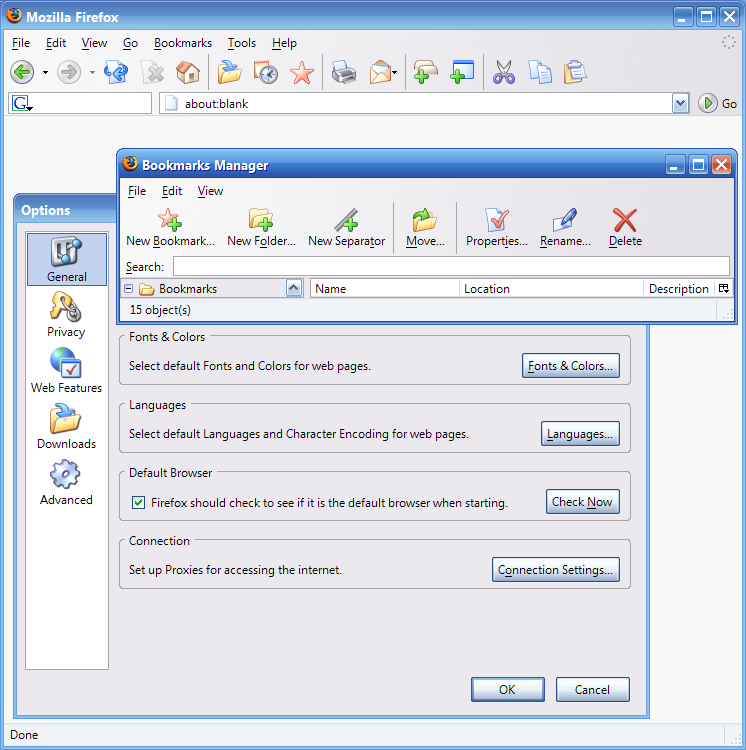Go to the Home page icon

(188, 73)
